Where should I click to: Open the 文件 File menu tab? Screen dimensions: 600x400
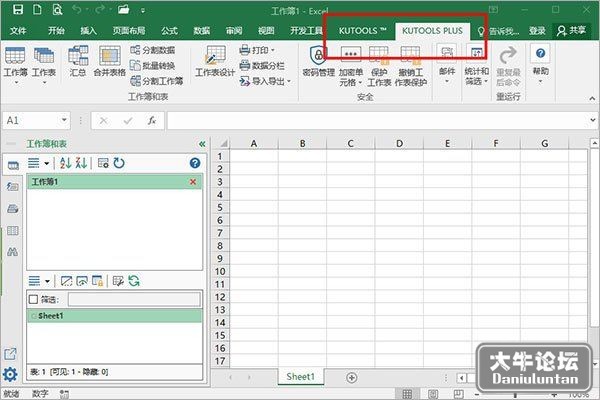[x=18, y=31]
